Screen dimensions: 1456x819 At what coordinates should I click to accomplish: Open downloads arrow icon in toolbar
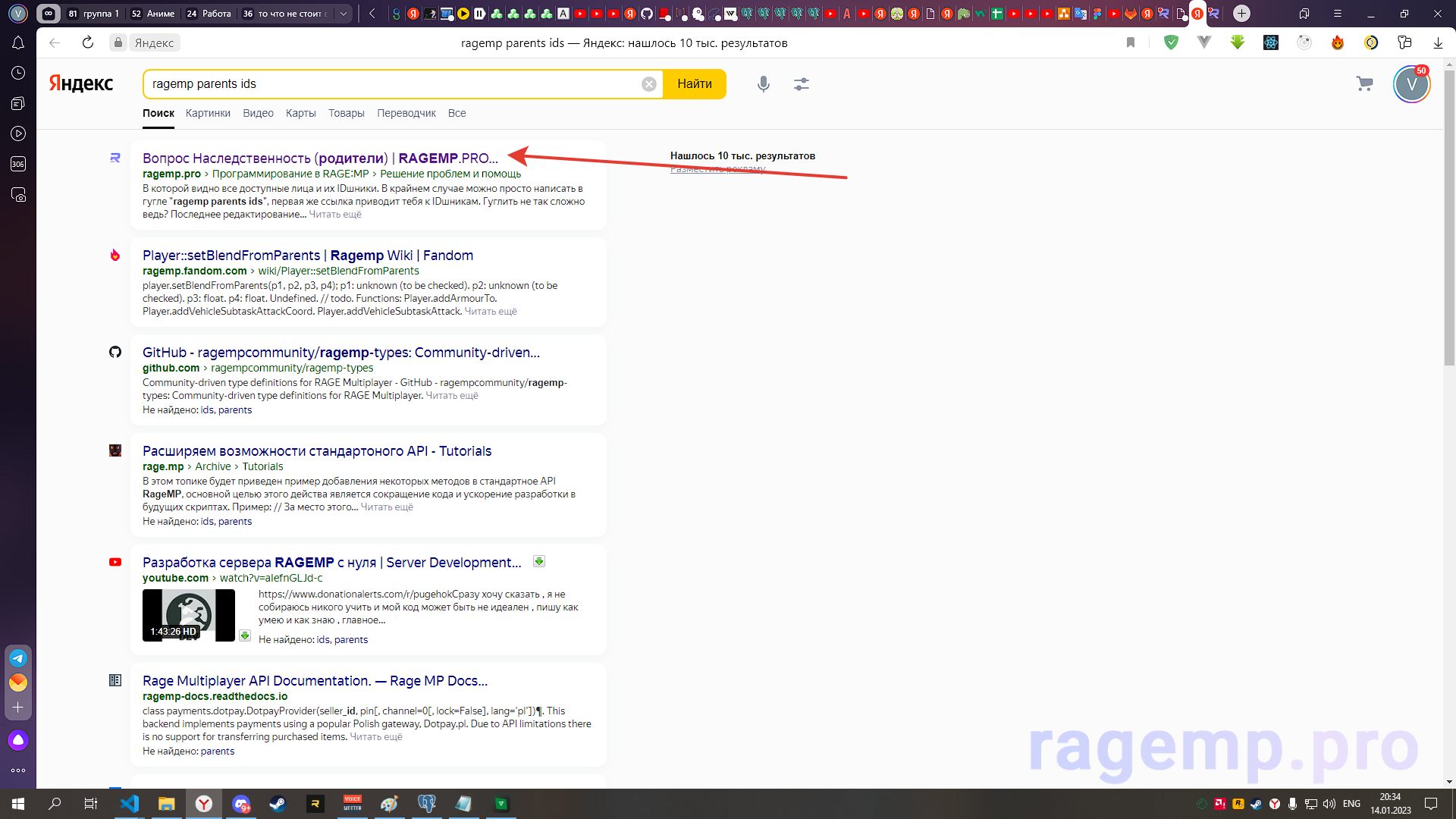click(1438, 43)
